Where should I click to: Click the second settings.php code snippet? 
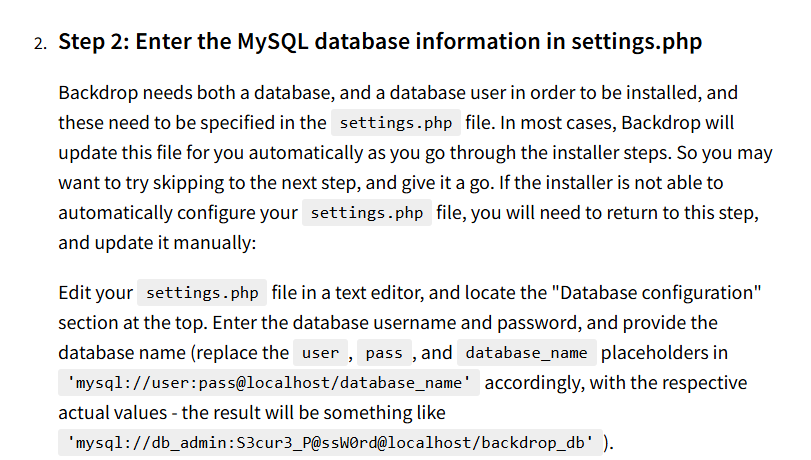click(367, 213)
